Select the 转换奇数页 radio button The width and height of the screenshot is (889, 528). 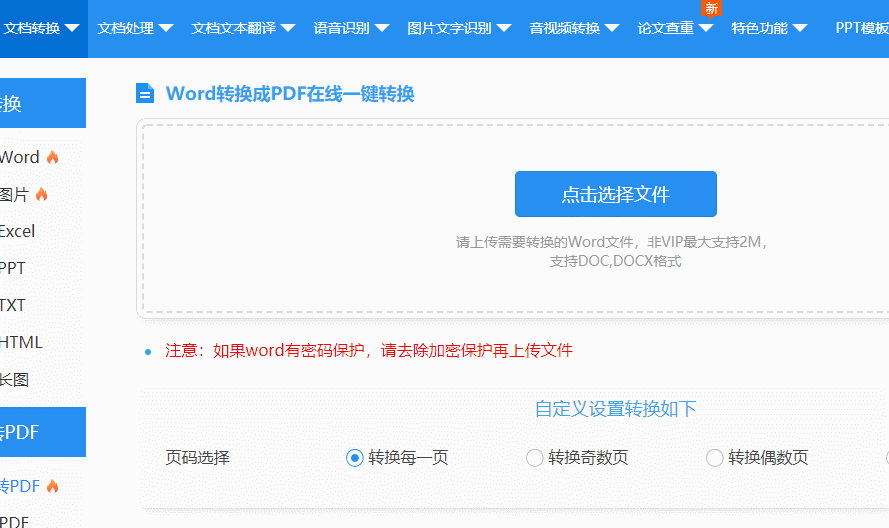535,458
